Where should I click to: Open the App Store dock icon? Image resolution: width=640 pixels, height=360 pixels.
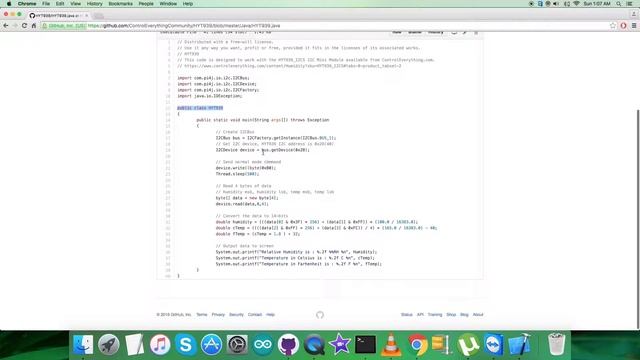(211, 344)
